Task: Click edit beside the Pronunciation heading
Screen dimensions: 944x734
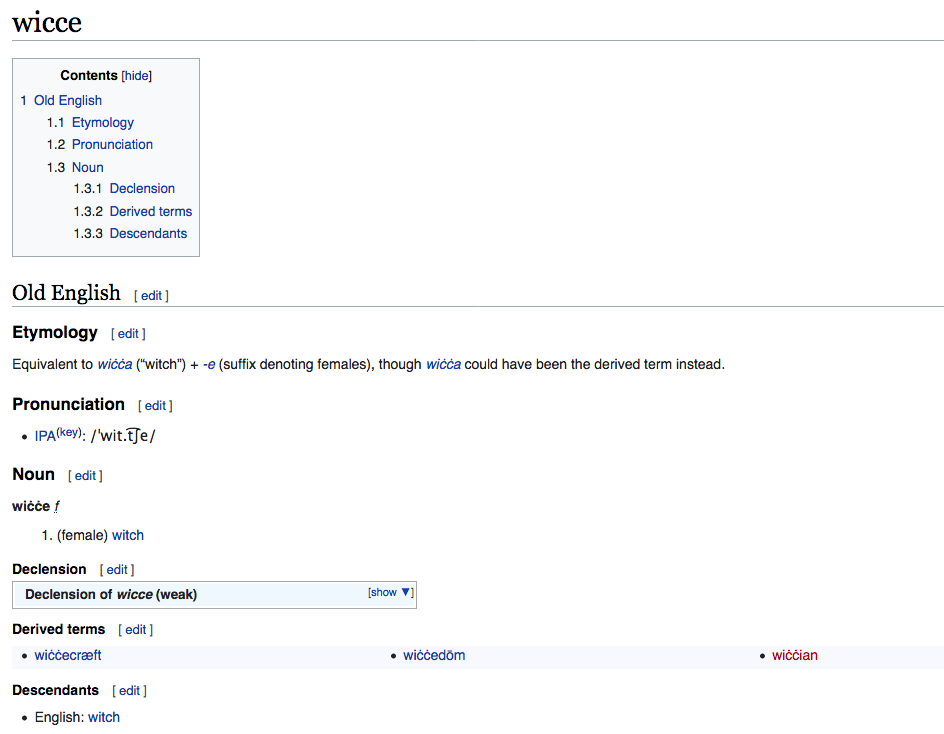Action: click(x=155, y=406)
